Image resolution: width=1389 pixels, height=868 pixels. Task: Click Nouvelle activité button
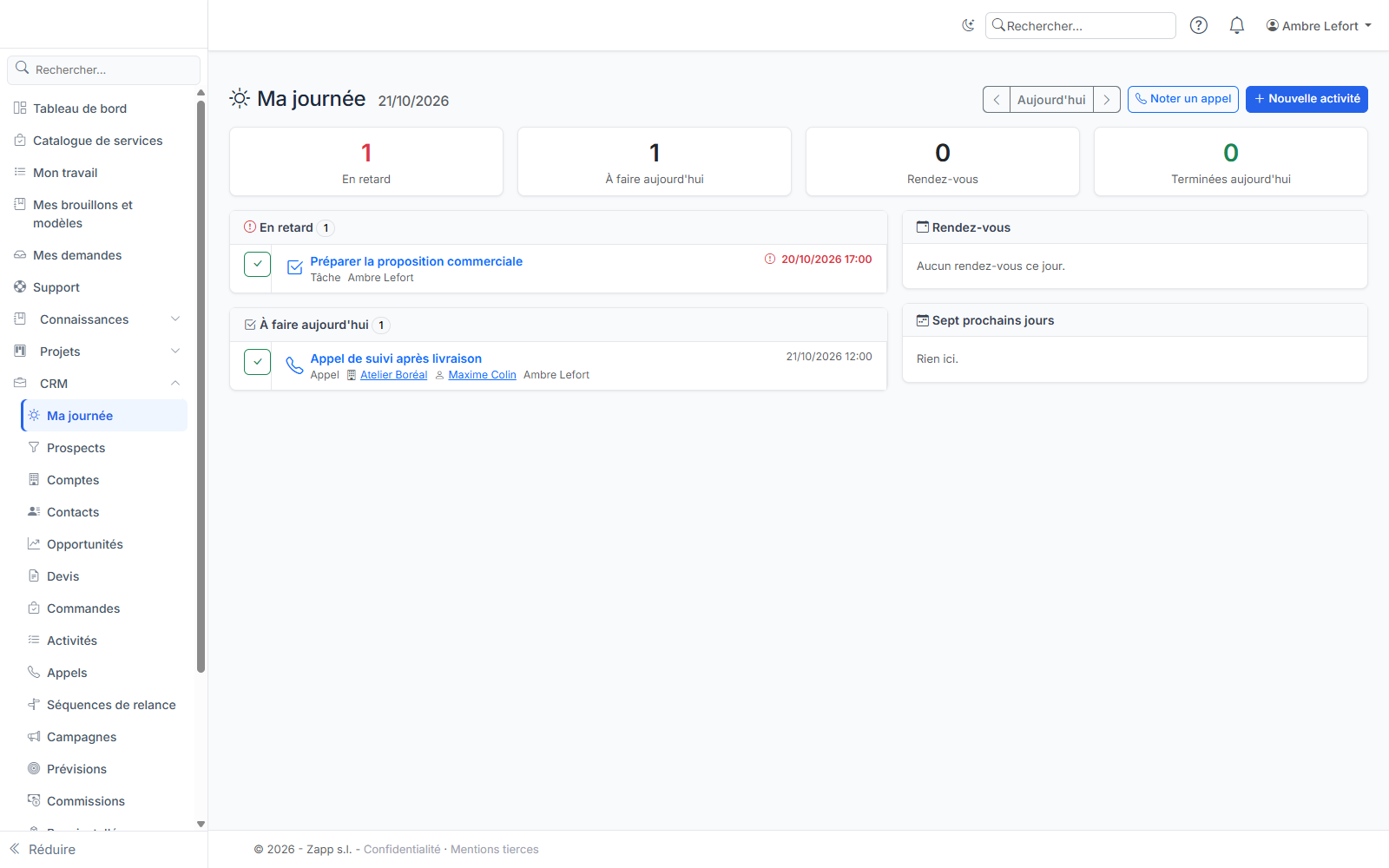[1307, 99]
